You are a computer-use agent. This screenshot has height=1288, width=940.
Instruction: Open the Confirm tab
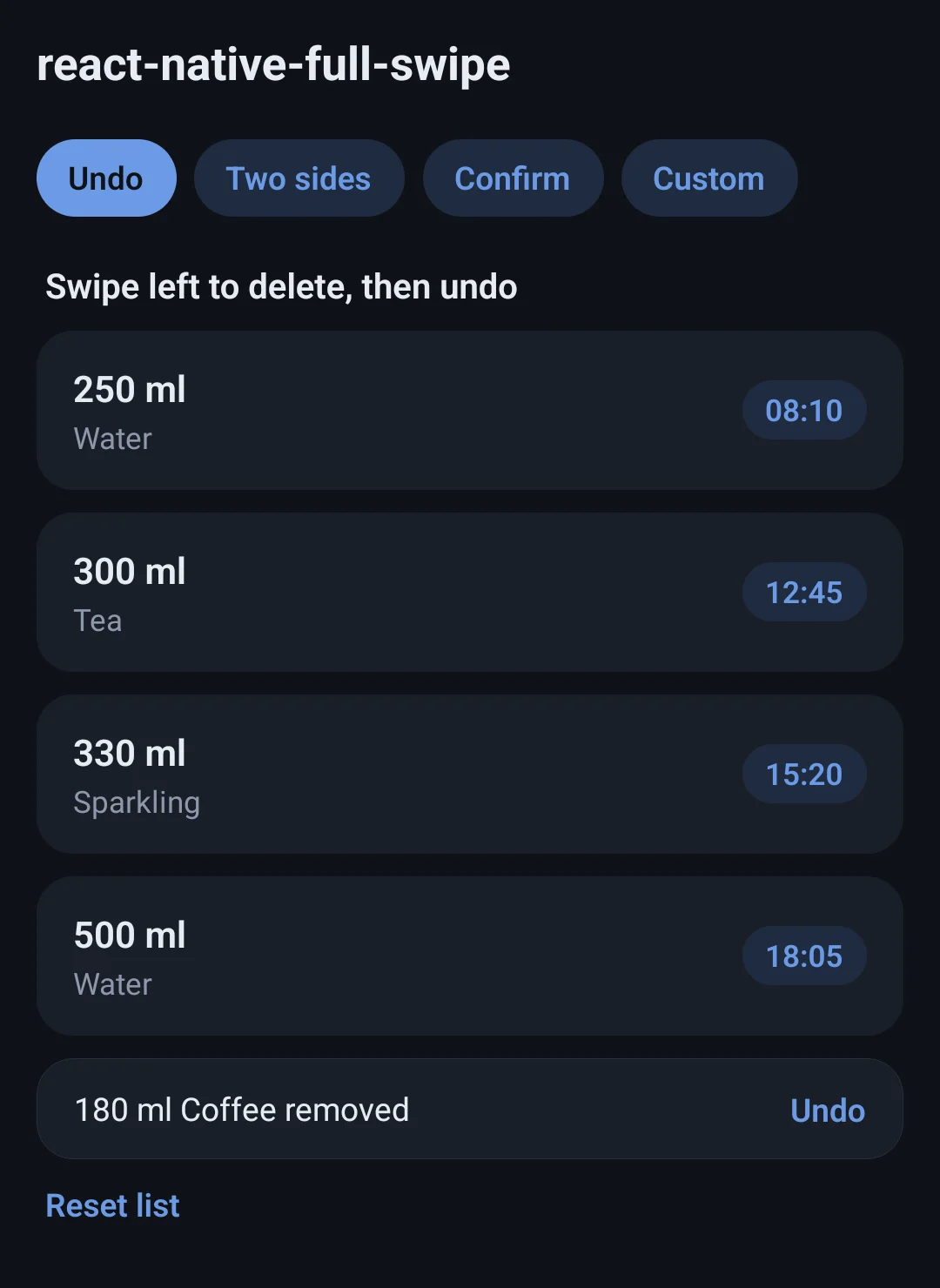point(513,178)
